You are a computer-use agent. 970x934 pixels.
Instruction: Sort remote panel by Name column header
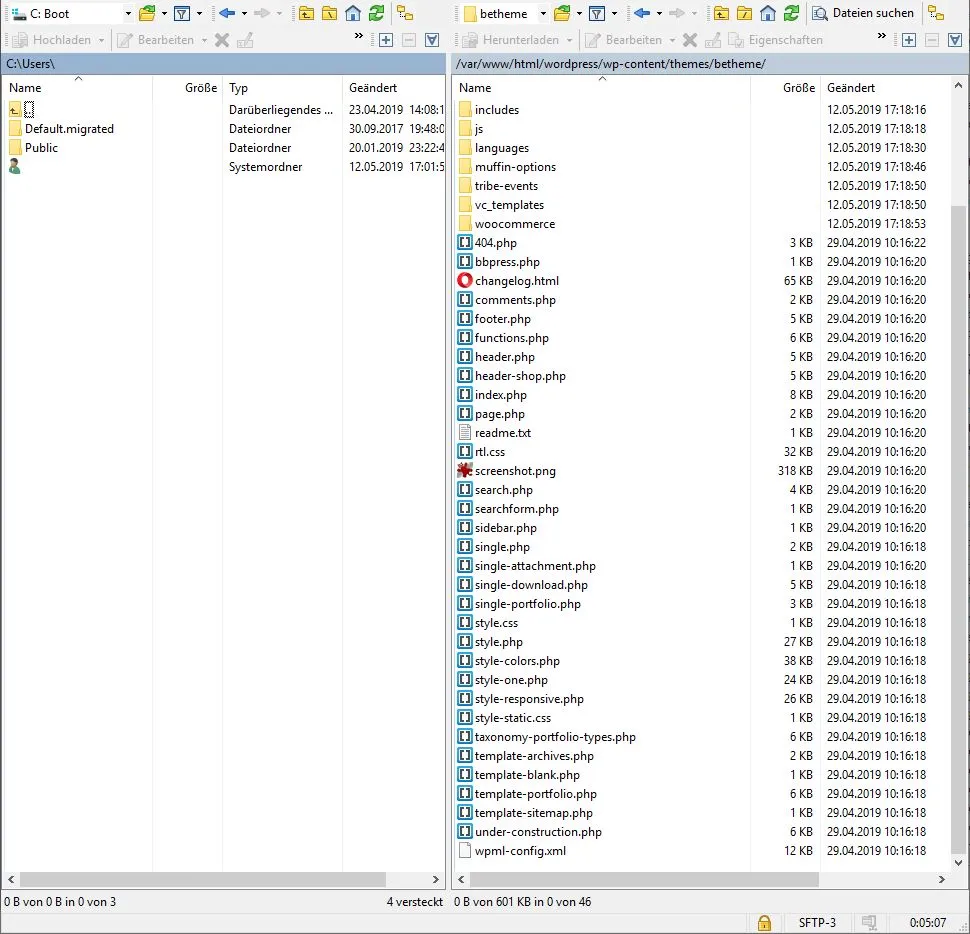click(x=601, y=88)
